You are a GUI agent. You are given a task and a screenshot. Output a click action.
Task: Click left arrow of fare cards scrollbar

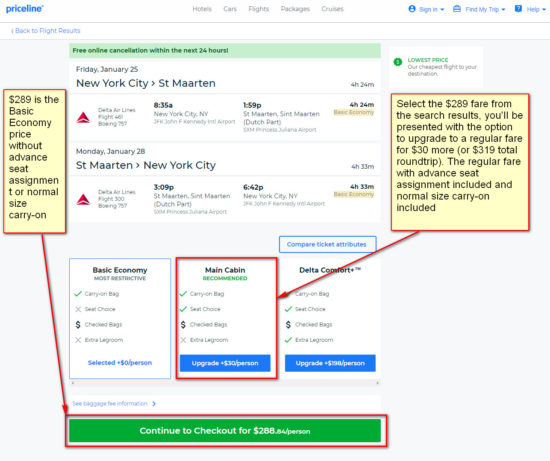[73, 383]
